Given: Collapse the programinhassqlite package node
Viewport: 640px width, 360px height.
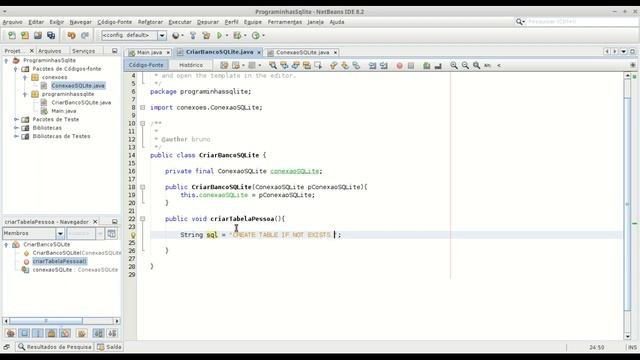Looking at the screenshot, I should click(25, 94).
